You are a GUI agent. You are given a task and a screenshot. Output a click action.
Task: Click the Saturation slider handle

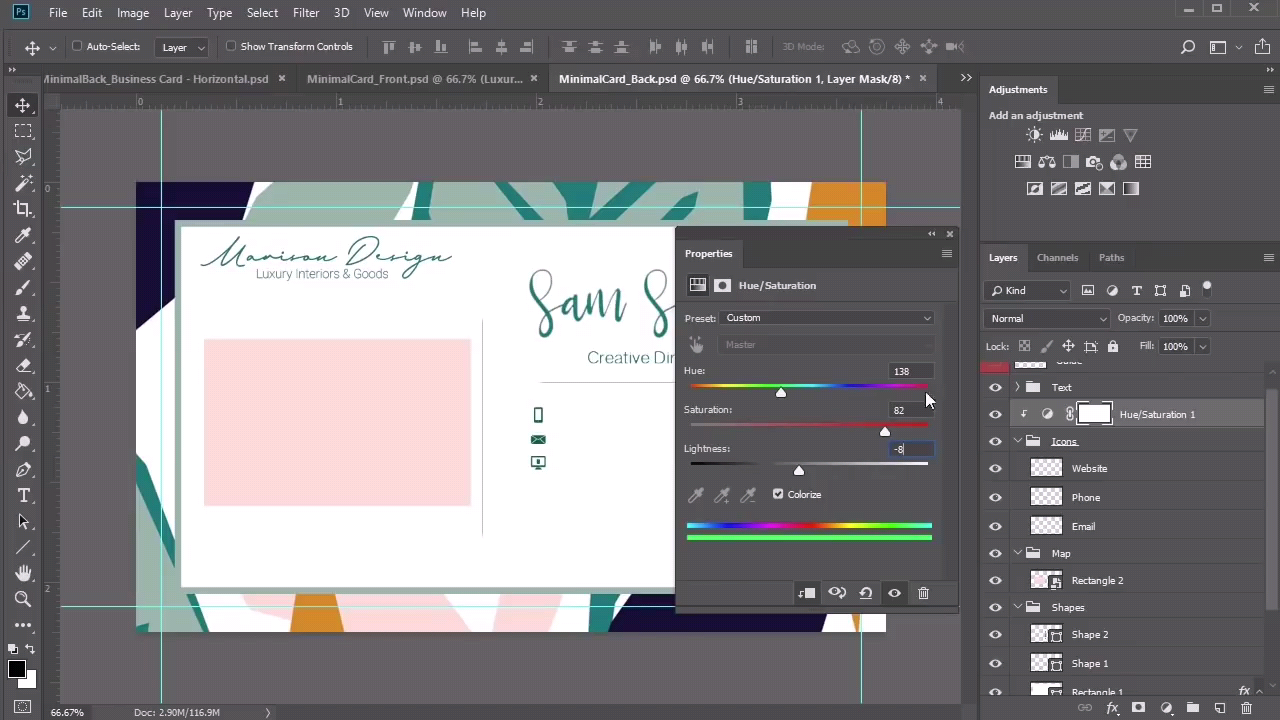click(x=885, y=432)
